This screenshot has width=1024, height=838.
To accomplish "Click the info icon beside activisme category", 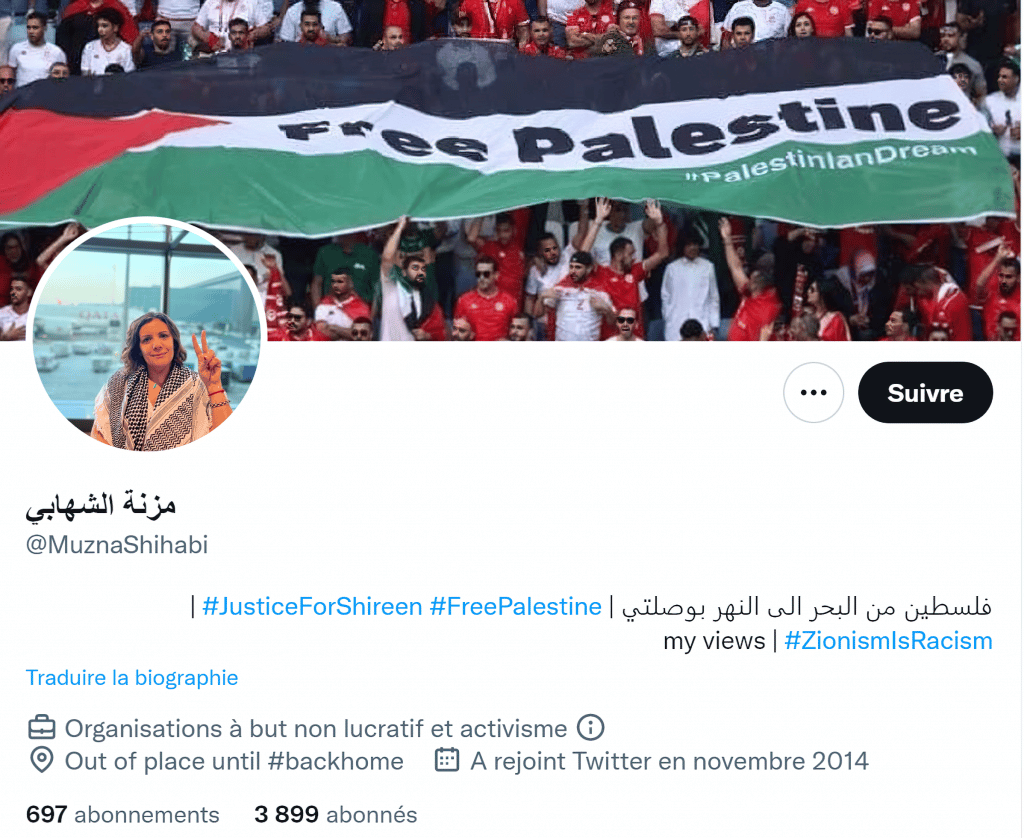I will [x=590, y=727].
